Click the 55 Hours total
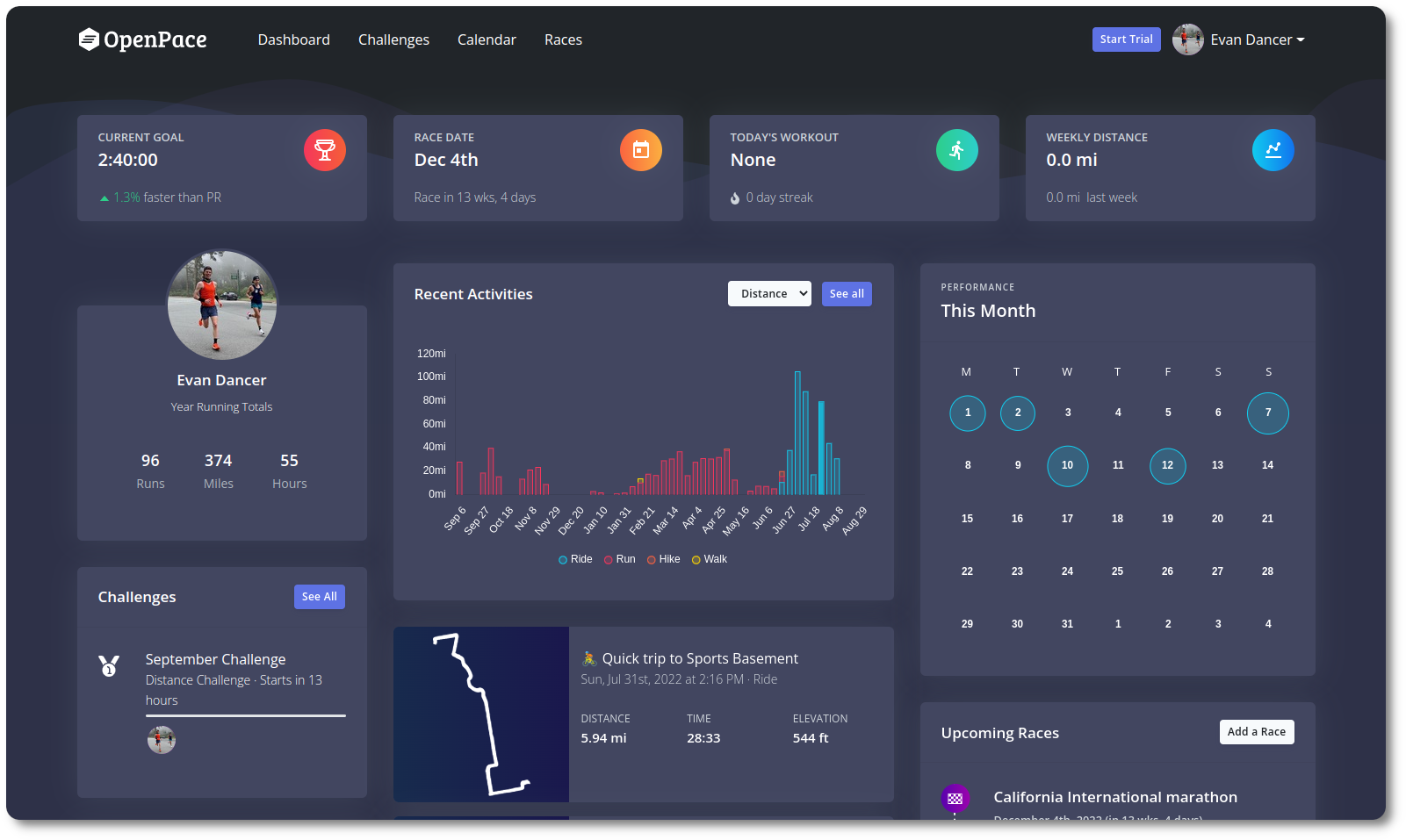1406x840 pixels. [289, 471]
